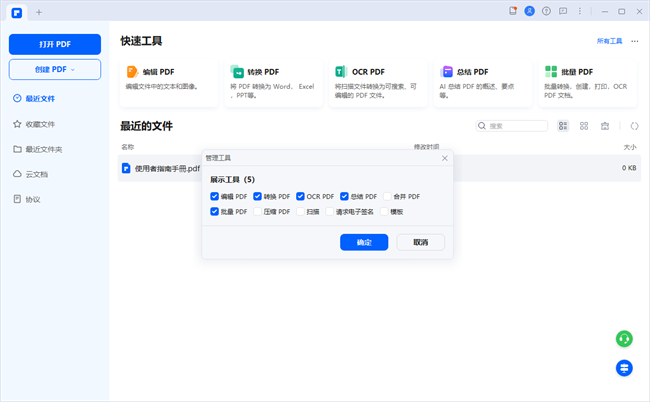The height and width of the screenshot is (402, 650).
Task: Click the recent files search field
Action: (512, 126)
